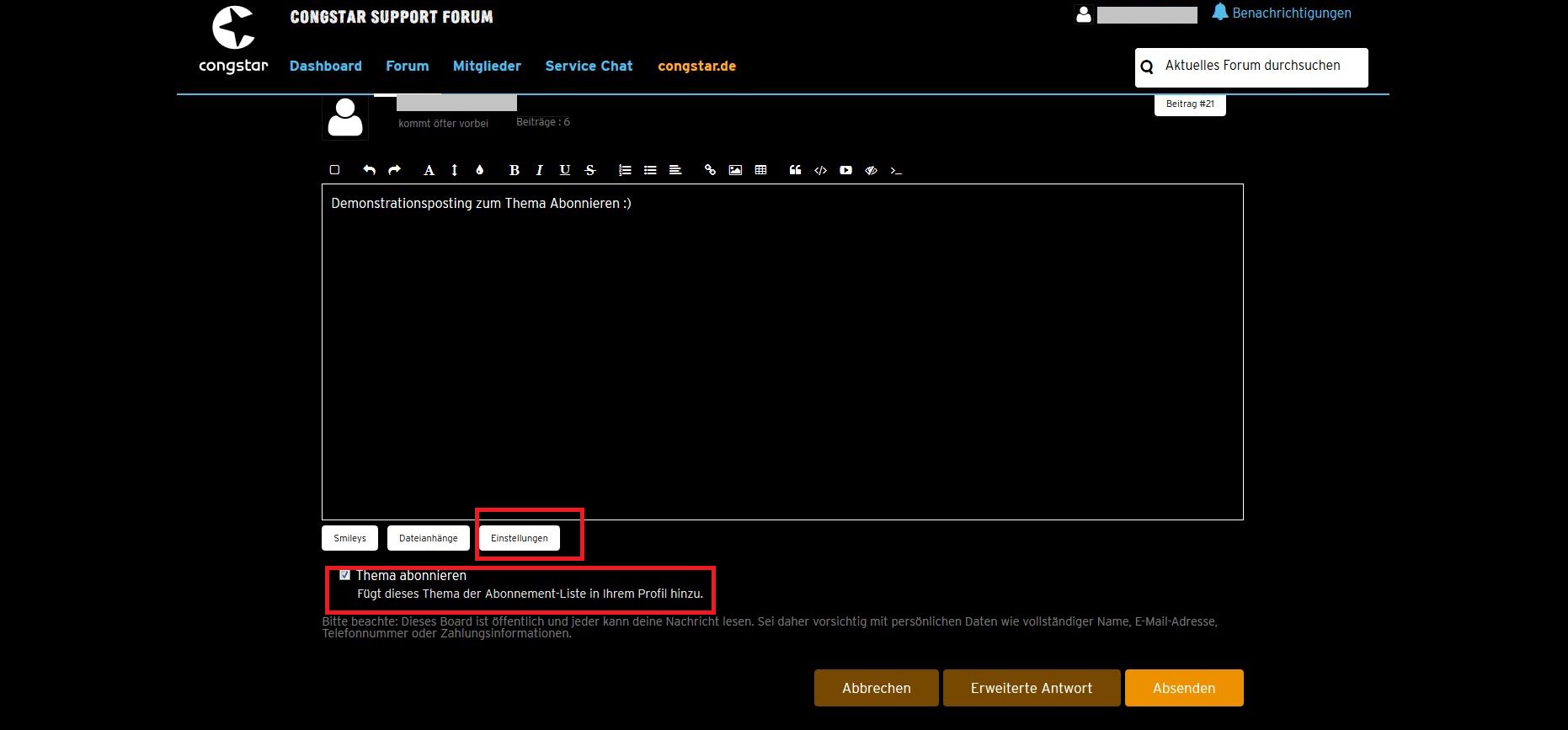Insert an image into the post
The height and width of the screenshot is (730, 1568).
pyautogui.click(x=735, y=170)
